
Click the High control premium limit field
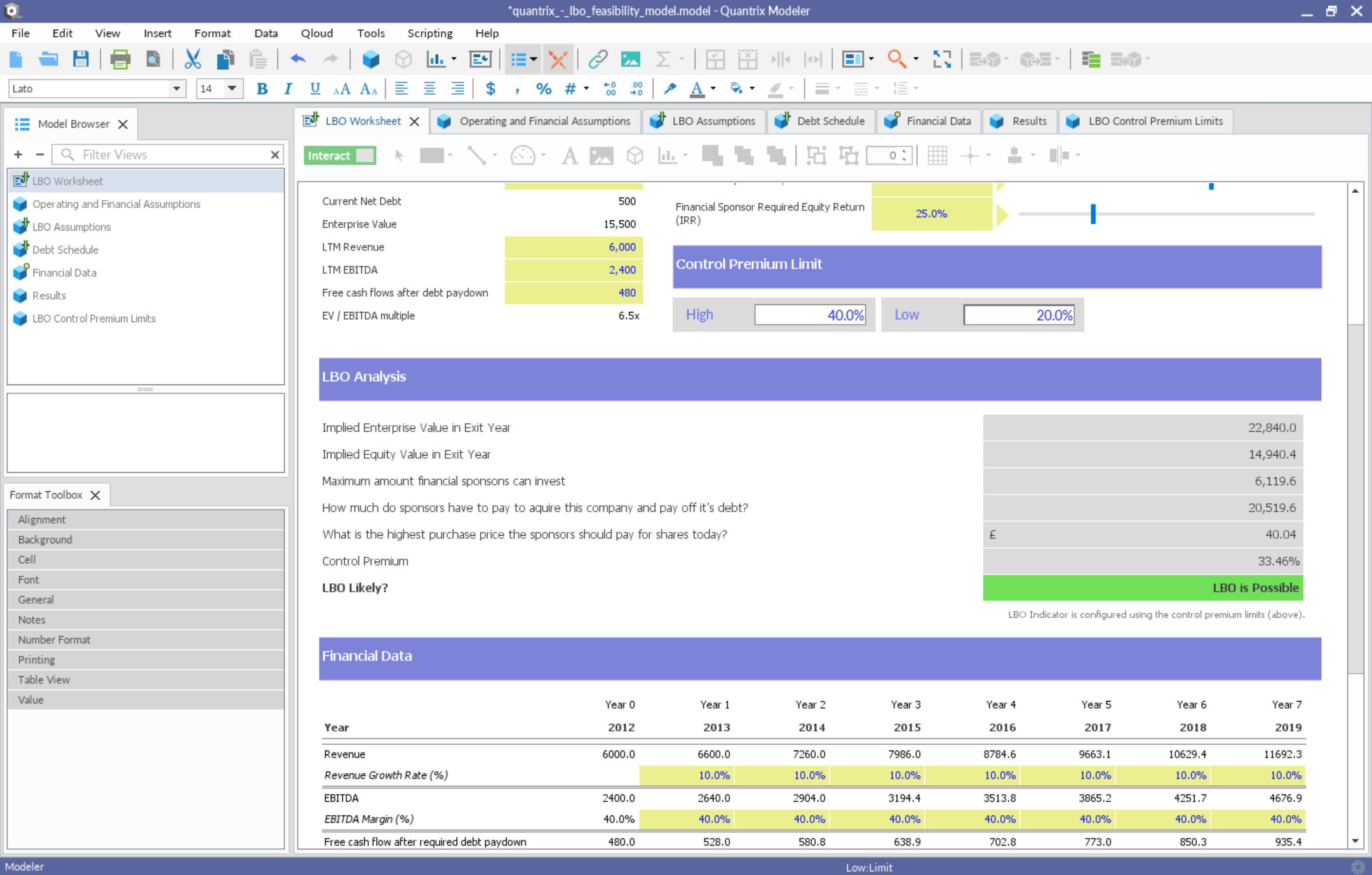coord(810,315)
